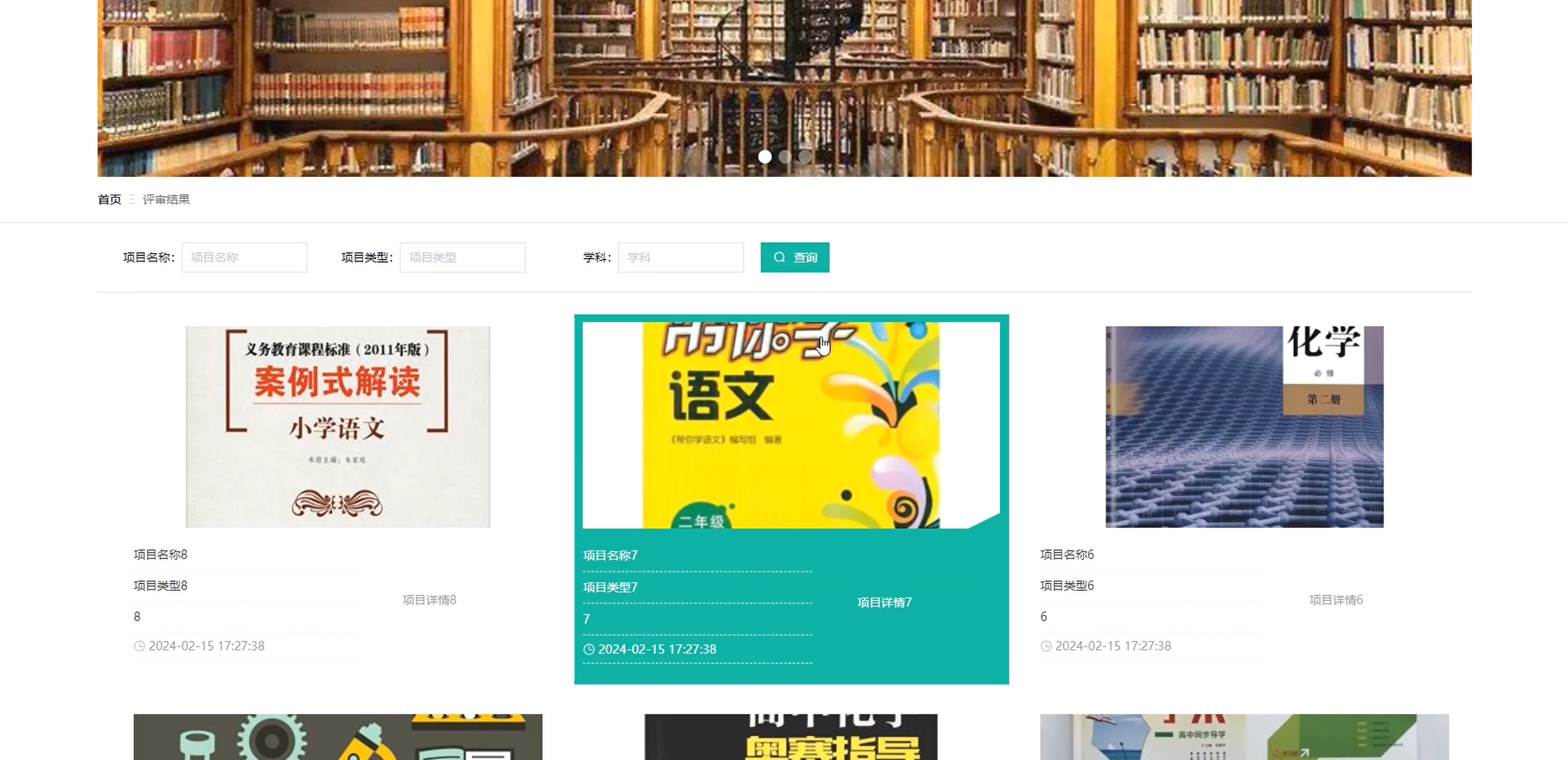Click the 查询 search button
1568x760 pixels.
[794, 257]
